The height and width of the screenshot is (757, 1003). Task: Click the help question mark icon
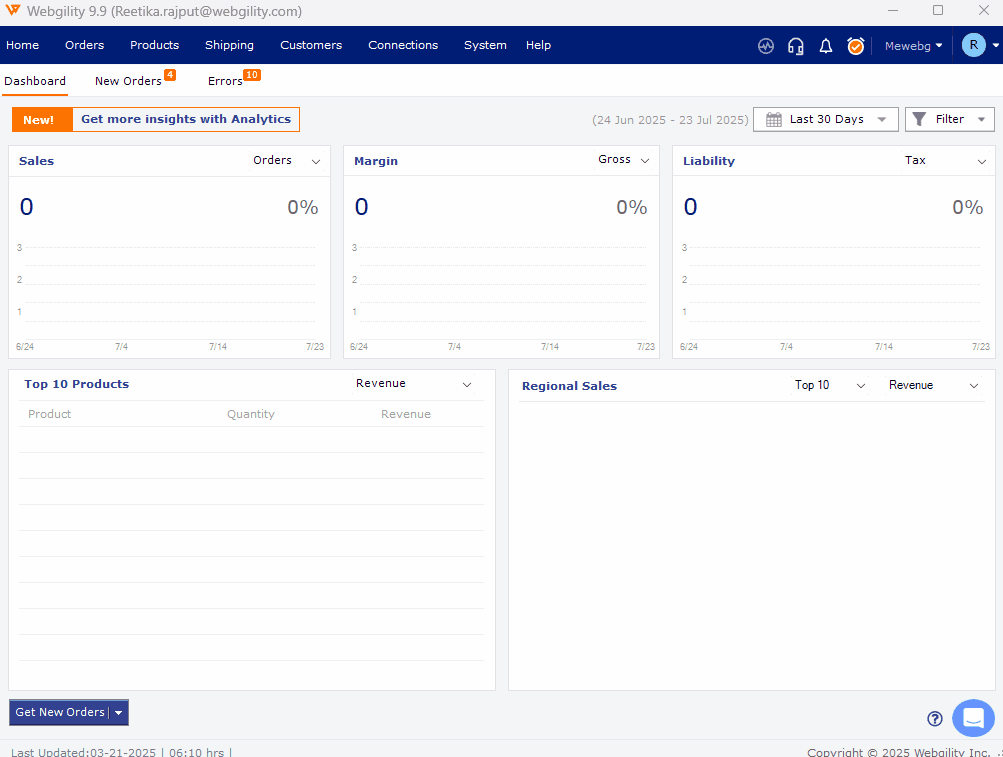coord(935,718)
